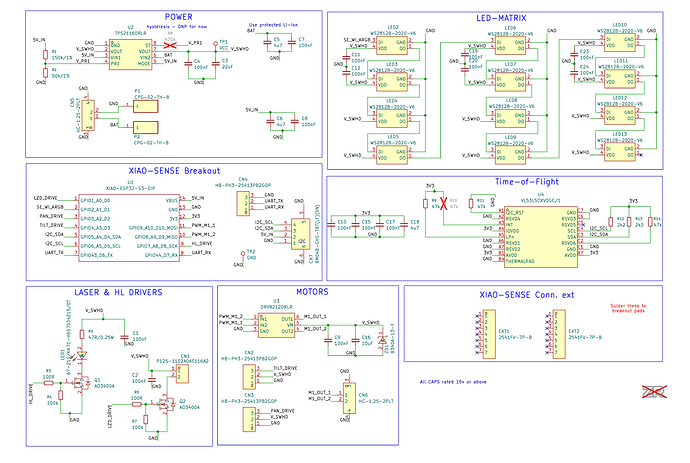
Task: Select the LED1 headlight diode symbol
Action: (x=81, y=355)
